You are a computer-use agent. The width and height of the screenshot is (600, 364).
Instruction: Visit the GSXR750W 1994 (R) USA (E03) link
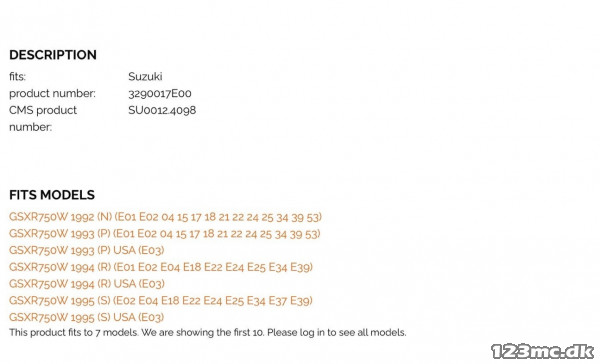[87, 284]
